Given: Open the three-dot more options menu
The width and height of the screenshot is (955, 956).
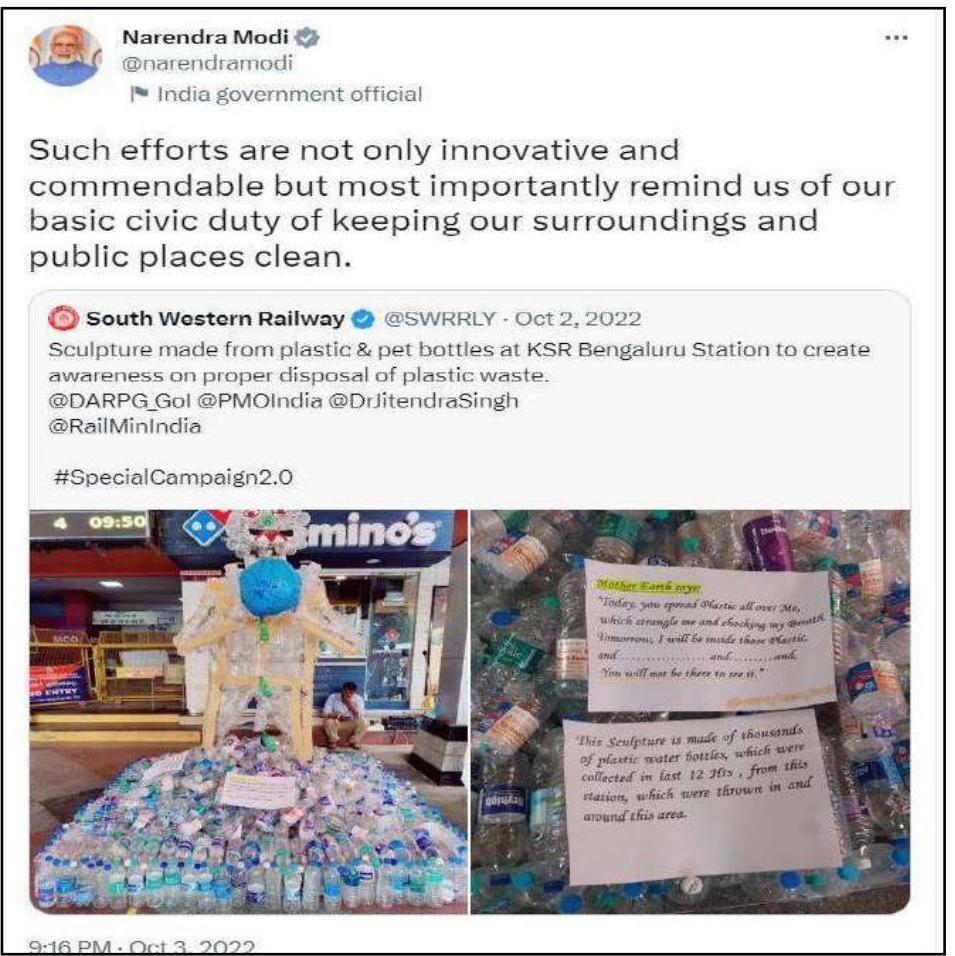Looking at the screenshot, I should pos(896,38).
